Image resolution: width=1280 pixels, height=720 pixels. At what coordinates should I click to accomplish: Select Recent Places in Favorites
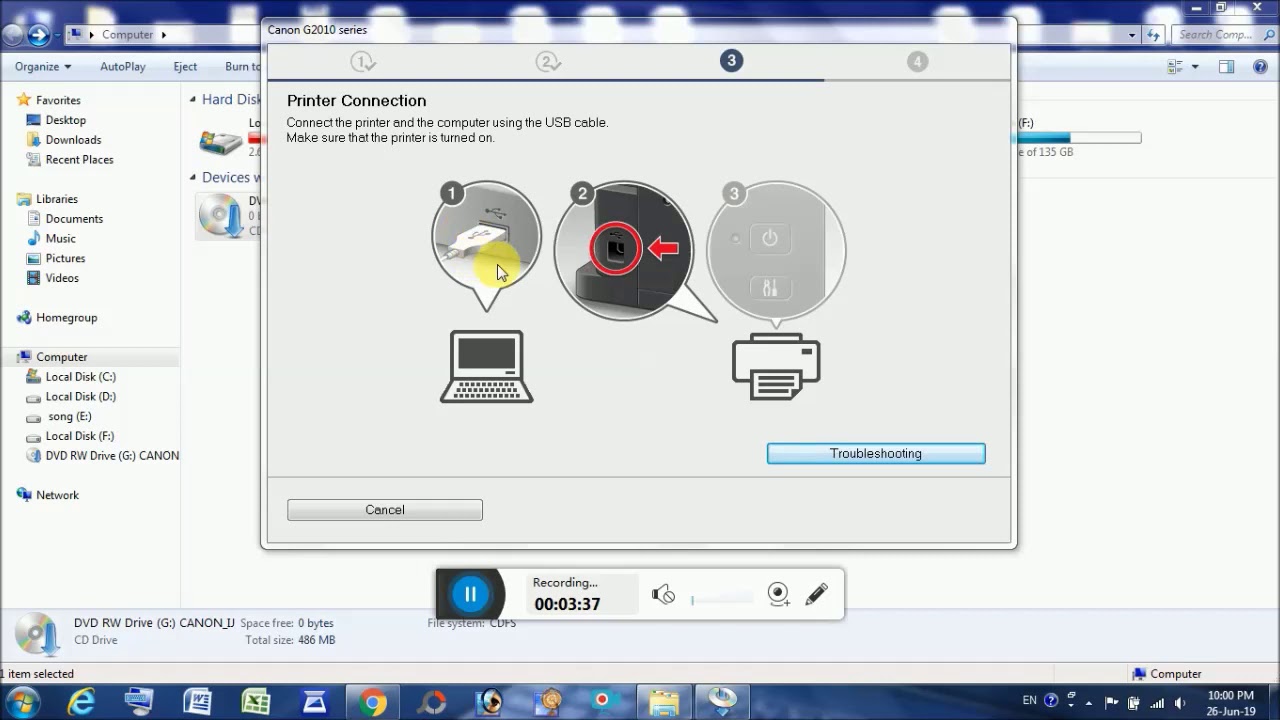coord(79,160)
